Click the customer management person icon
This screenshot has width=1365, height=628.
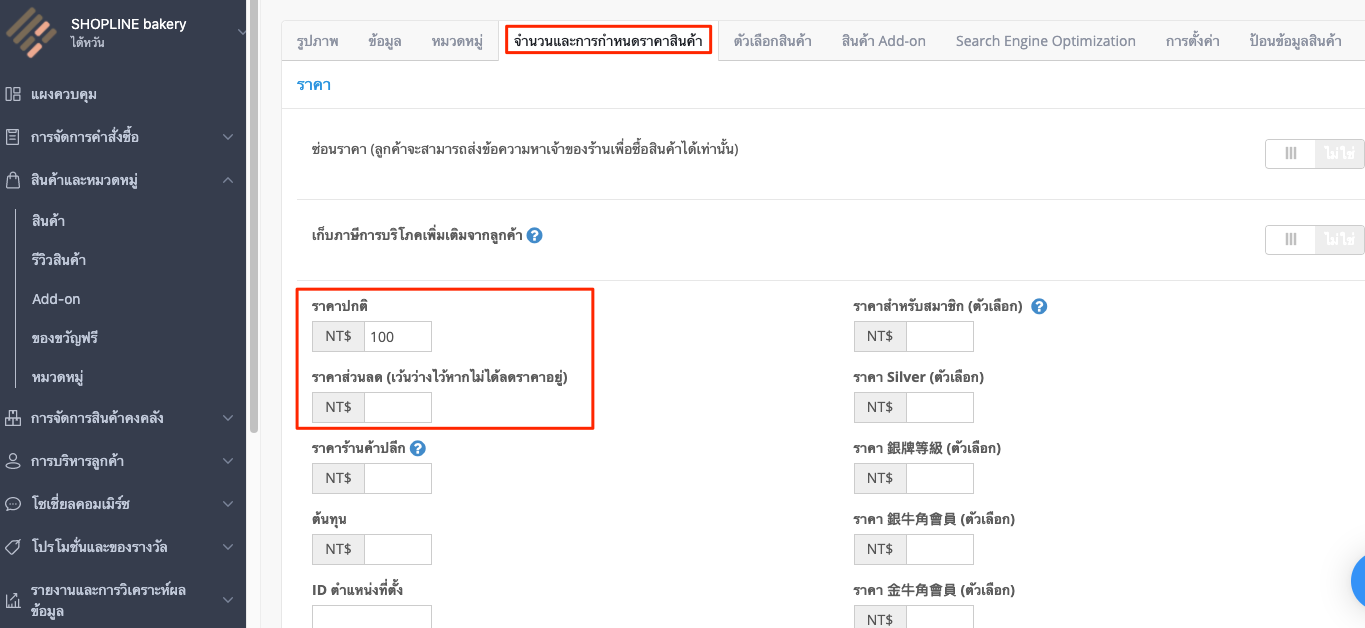click(x=13, y=461)
